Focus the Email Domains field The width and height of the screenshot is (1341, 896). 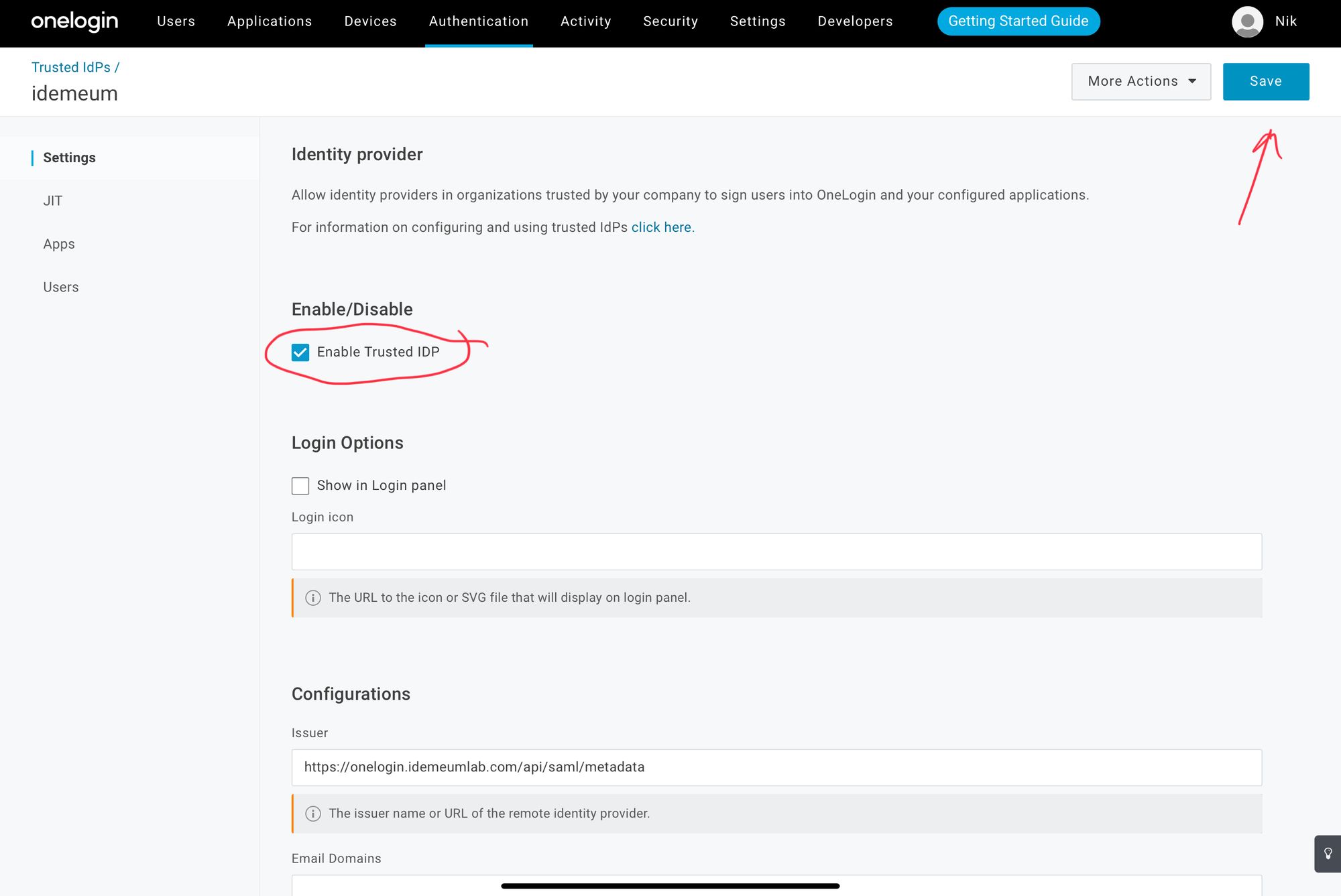776,885
